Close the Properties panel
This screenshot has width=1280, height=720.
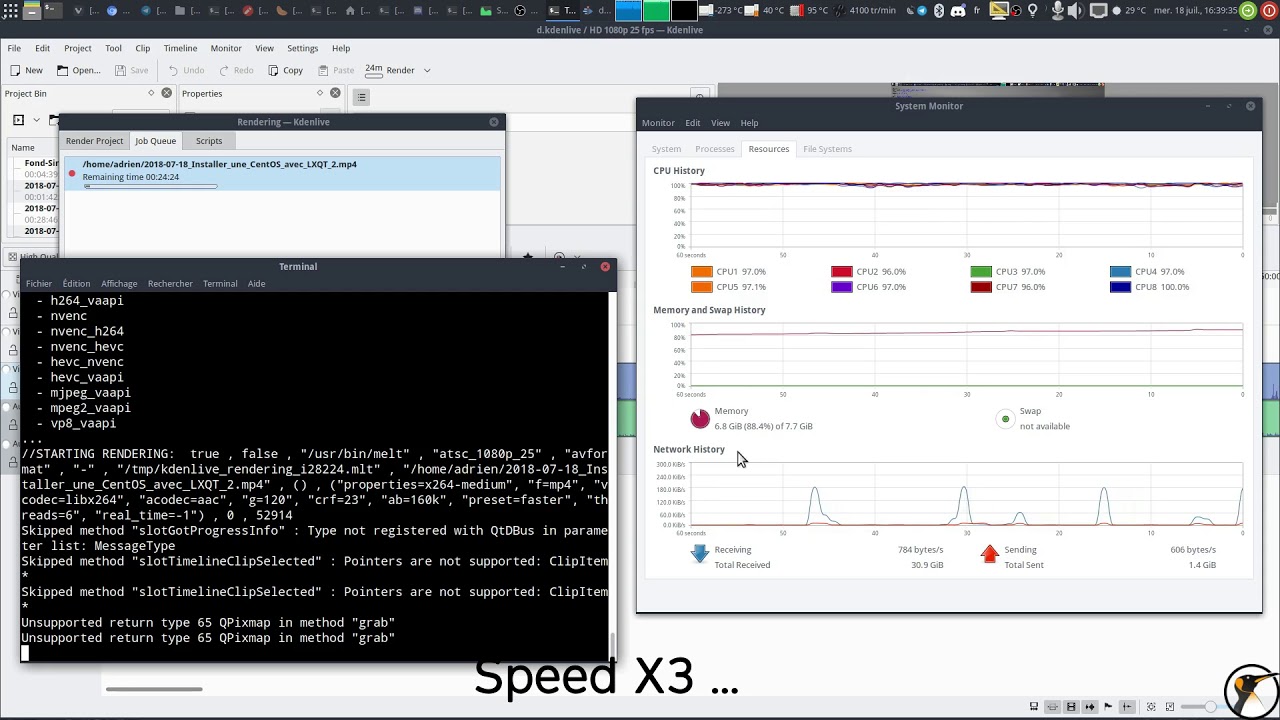click(335, 93)
